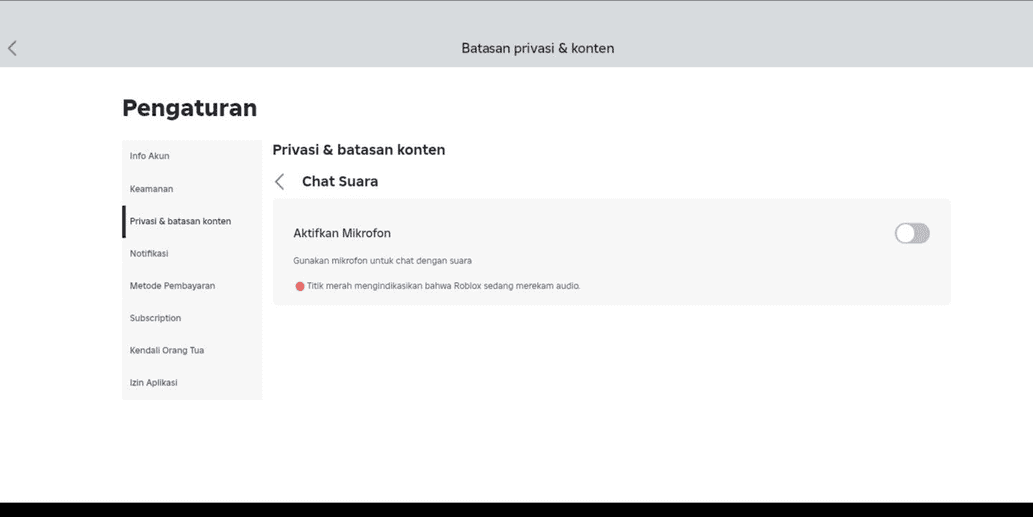
Task: Click the Aktifkan Mikrofon label
Action: coord(342,233)
